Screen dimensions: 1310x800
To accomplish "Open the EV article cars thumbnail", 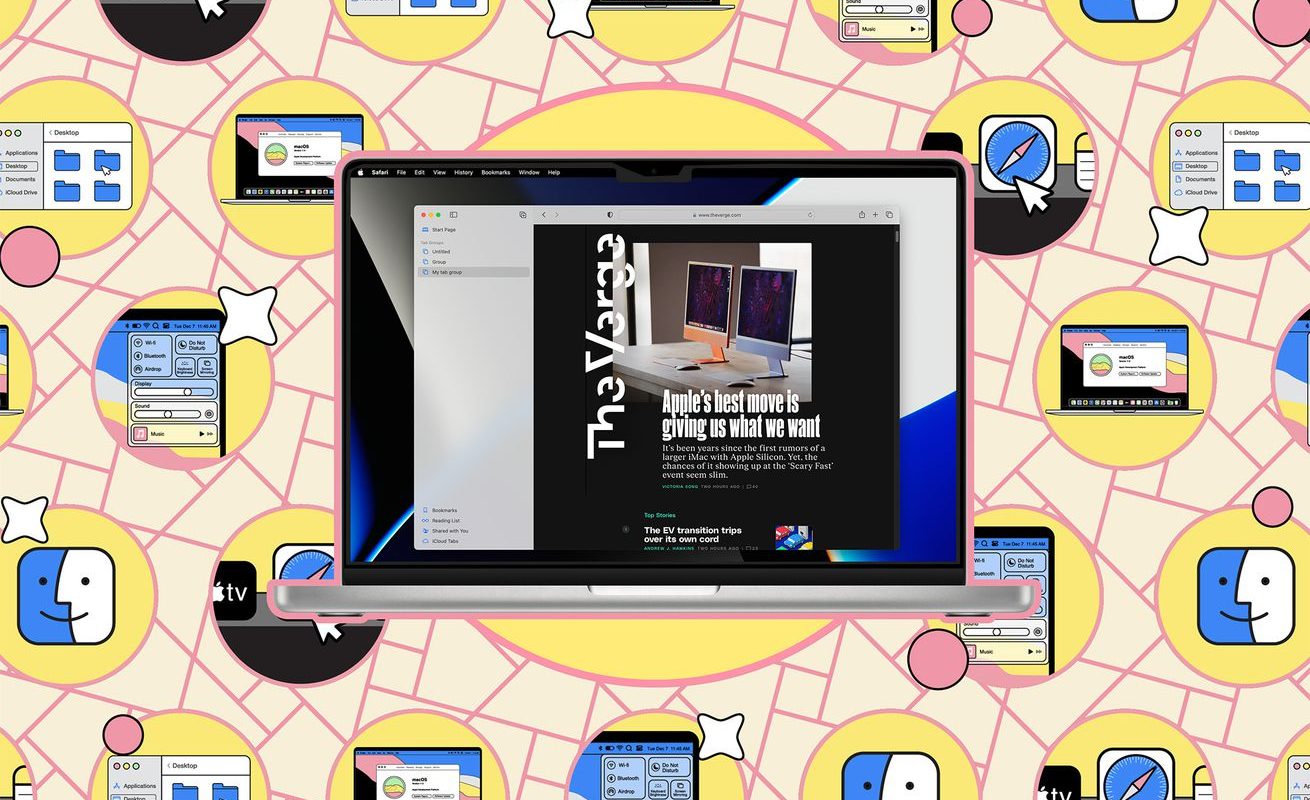I will [x=794, y=538].
